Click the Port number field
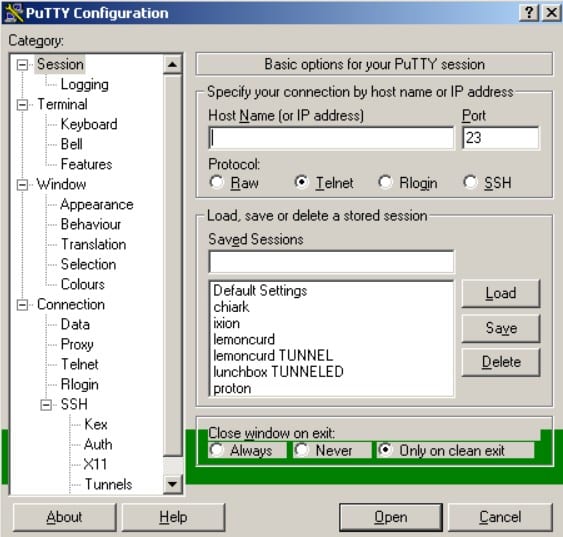Image resolution: width=563 pixels, height=537 pixels. (x=501, y=138)
